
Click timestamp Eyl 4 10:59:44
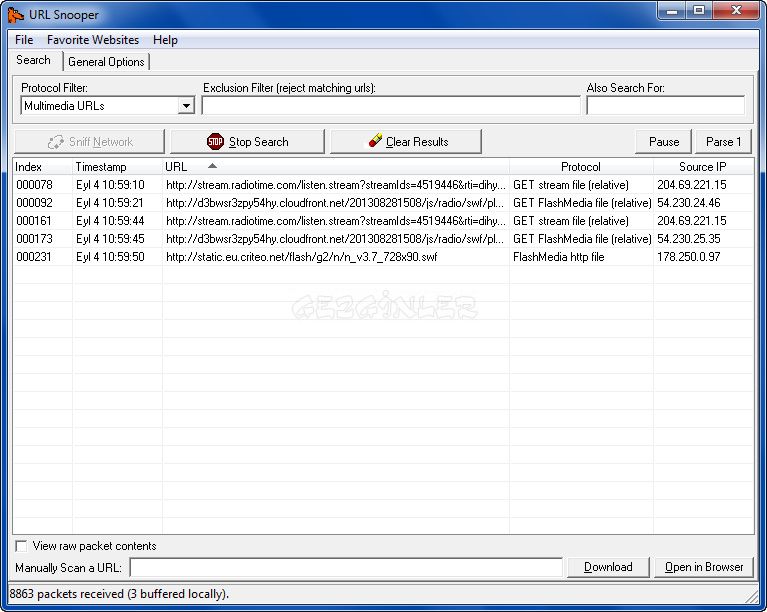point(110,221)
